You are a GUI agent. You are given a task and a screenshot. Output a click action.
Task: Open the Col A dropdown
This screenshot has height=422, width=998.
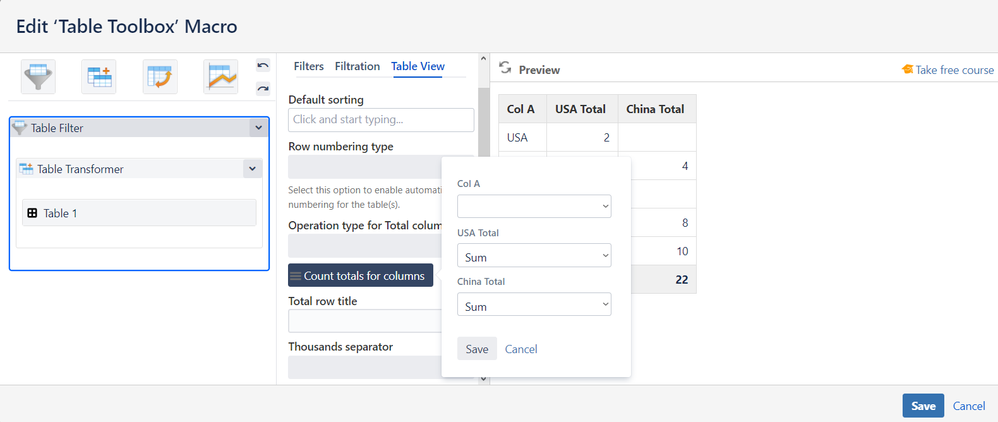tap(534, 206)
